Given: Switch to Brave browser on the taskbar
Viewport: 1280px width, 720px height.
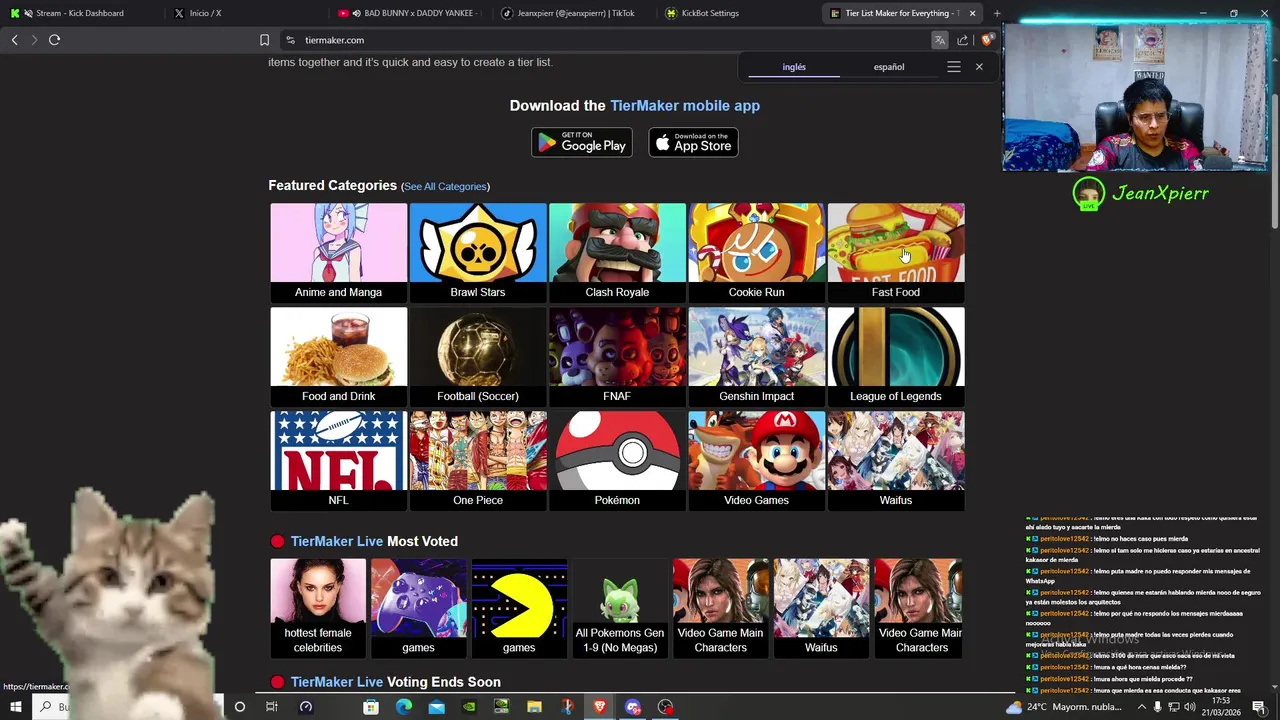Looking at the screenshot, I should click(600, 707).
